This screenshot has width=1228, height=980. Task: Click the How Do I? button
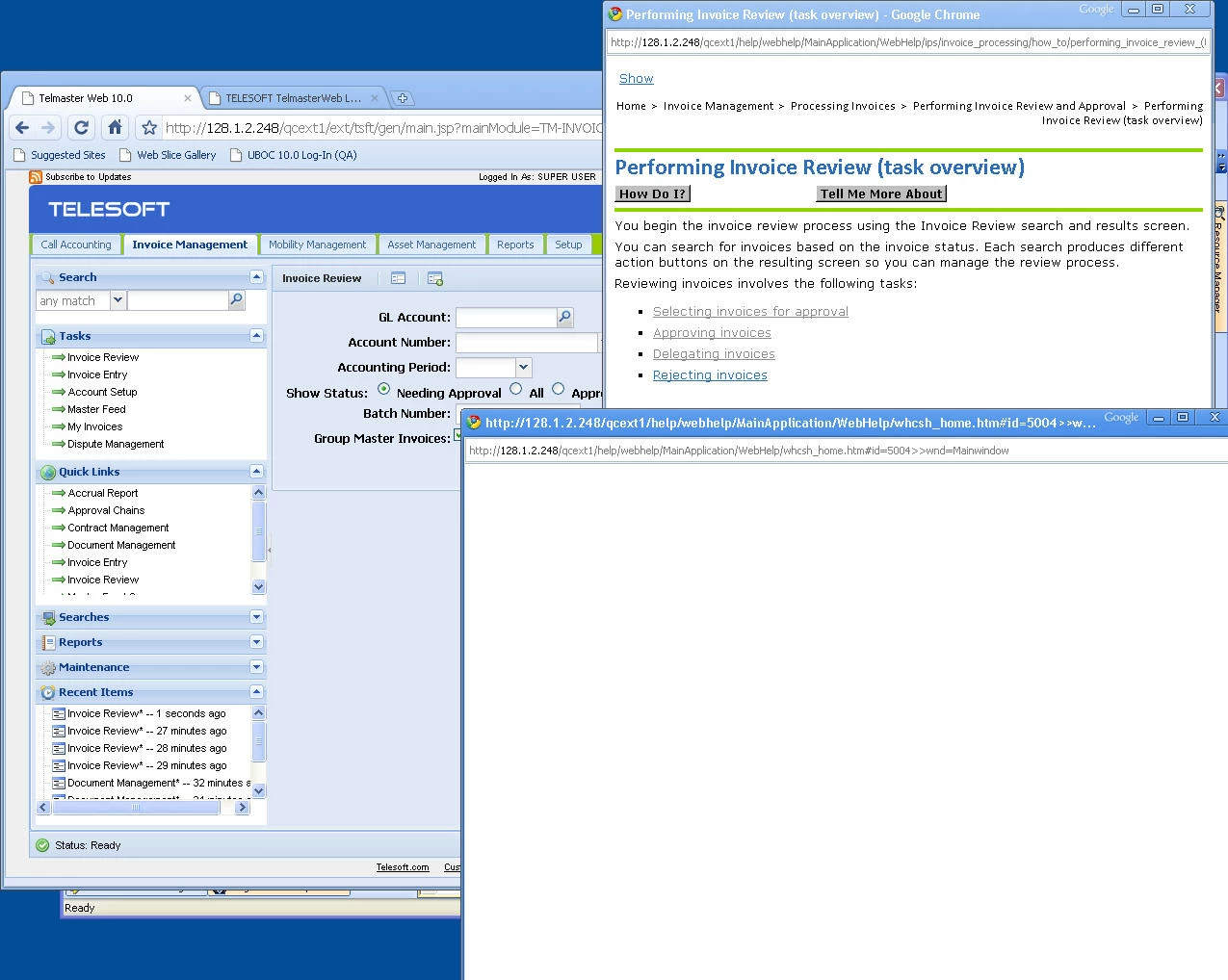(x=653, y=193)
